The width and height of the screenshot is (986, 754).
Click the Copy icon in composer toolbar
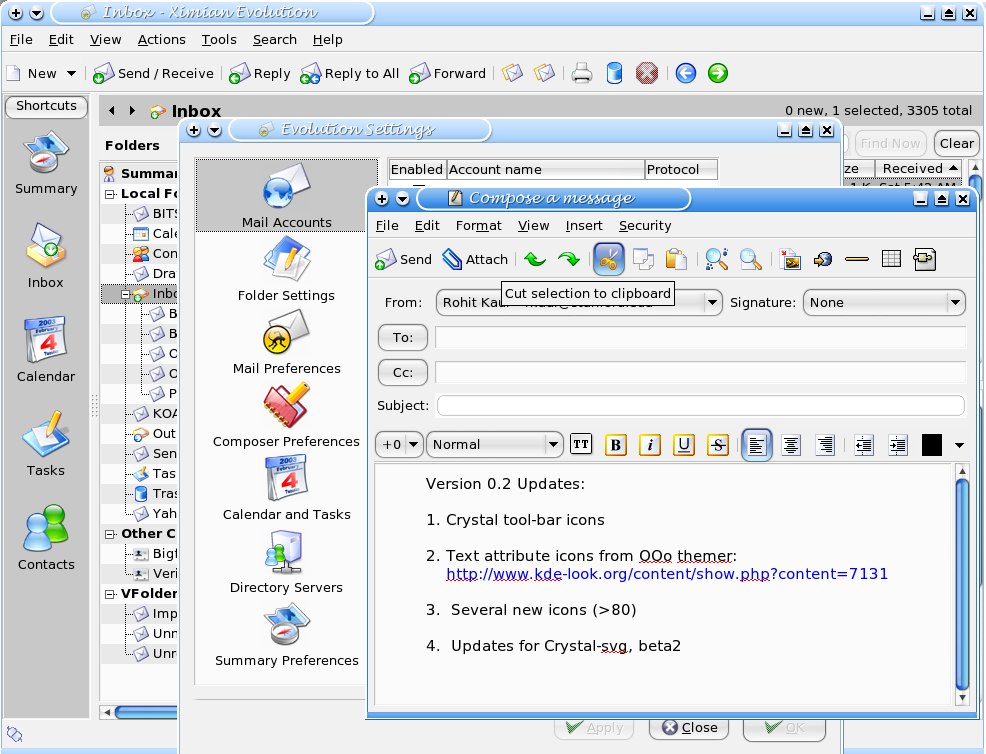pyautogui.click(x=643, y=259)
